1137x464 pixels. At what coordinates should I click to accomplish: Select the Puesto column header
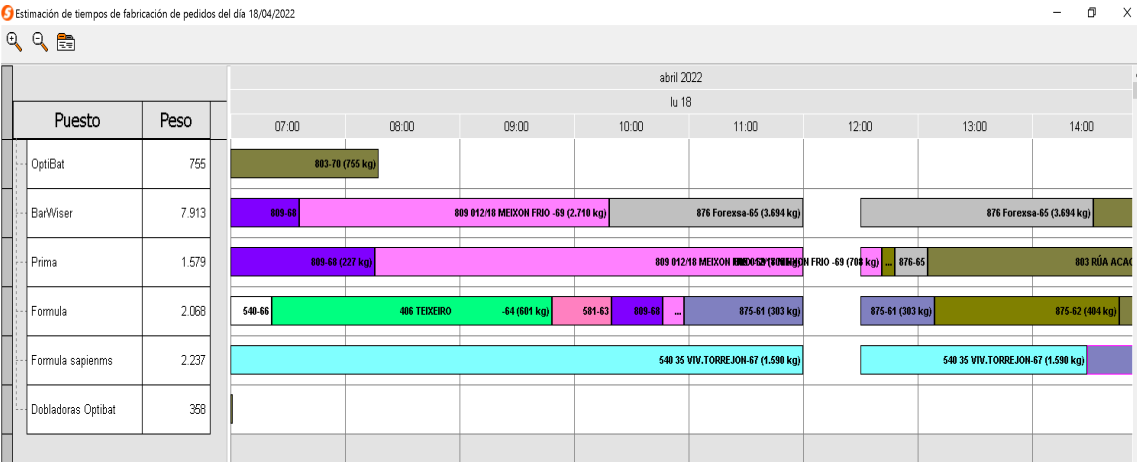click(77, 121)
